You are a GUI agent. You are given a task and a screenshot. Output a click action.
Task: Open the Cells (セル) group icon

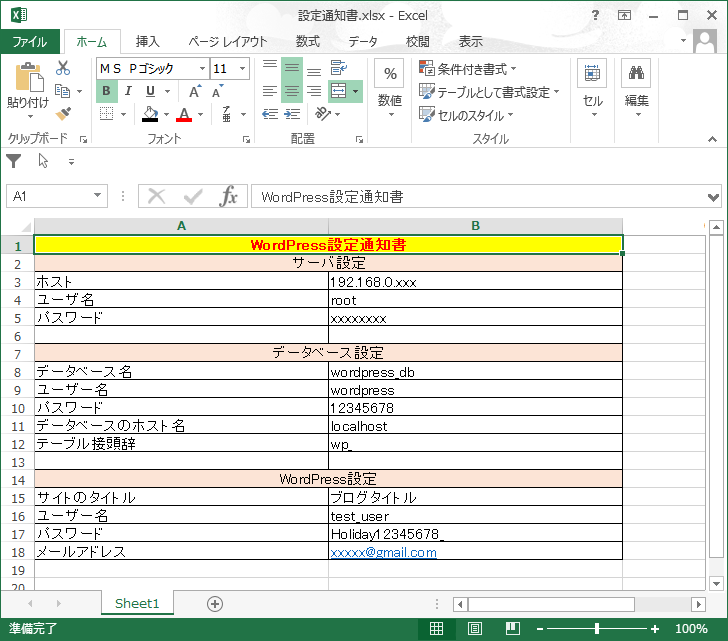point(592,73)
